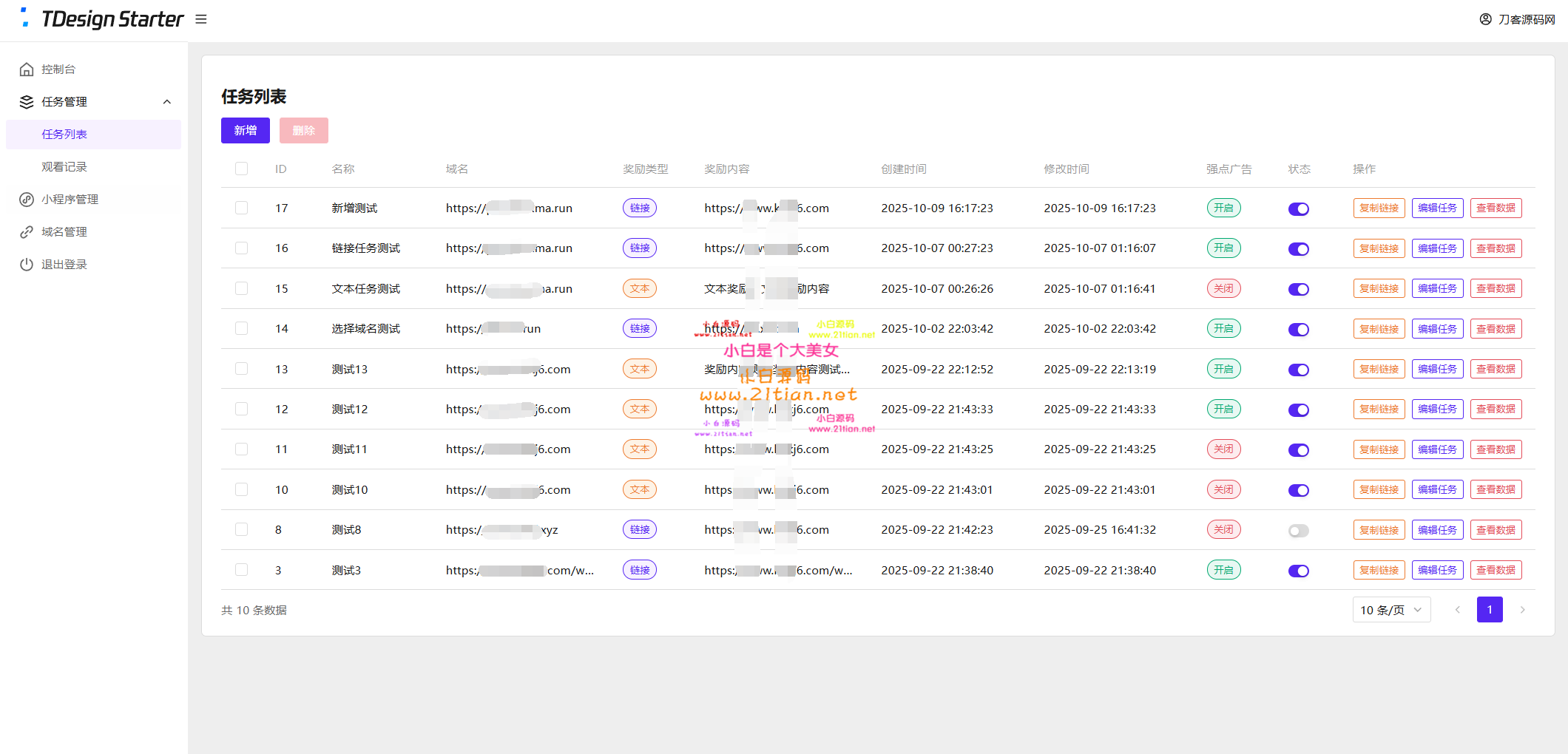
Task: Toggle the status switch for task ID 17
Action: [1298, 209]
